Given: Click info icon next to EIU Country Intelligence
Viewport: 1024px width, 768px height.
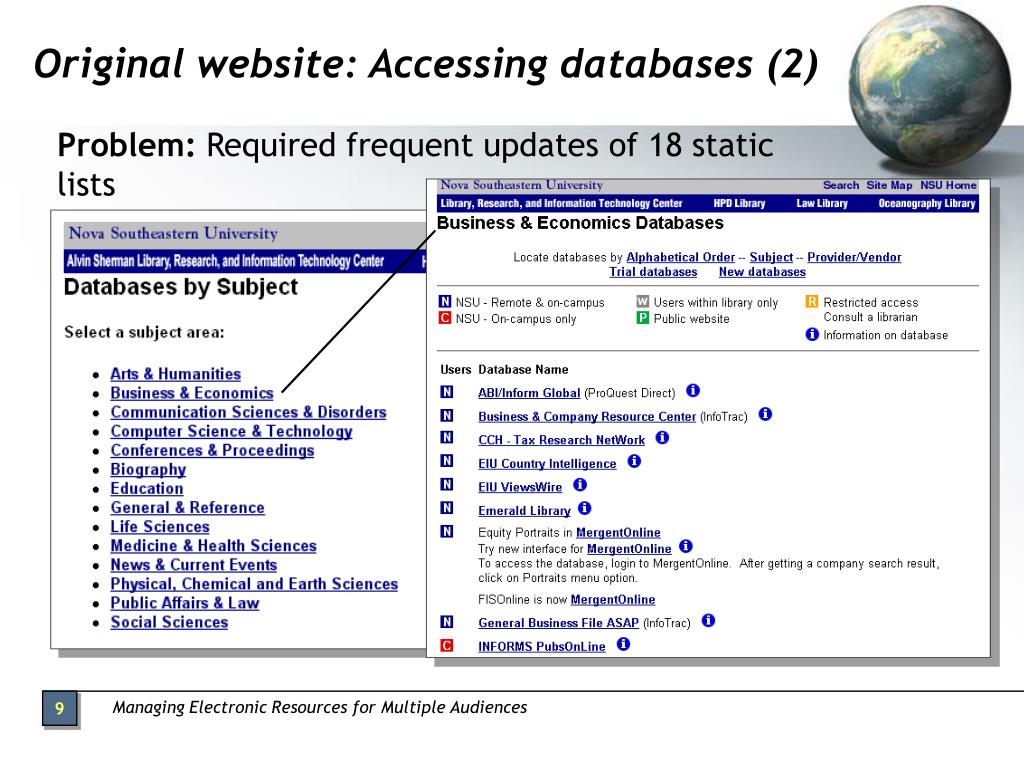Looking at the screenshot, I should pos(634,461).
